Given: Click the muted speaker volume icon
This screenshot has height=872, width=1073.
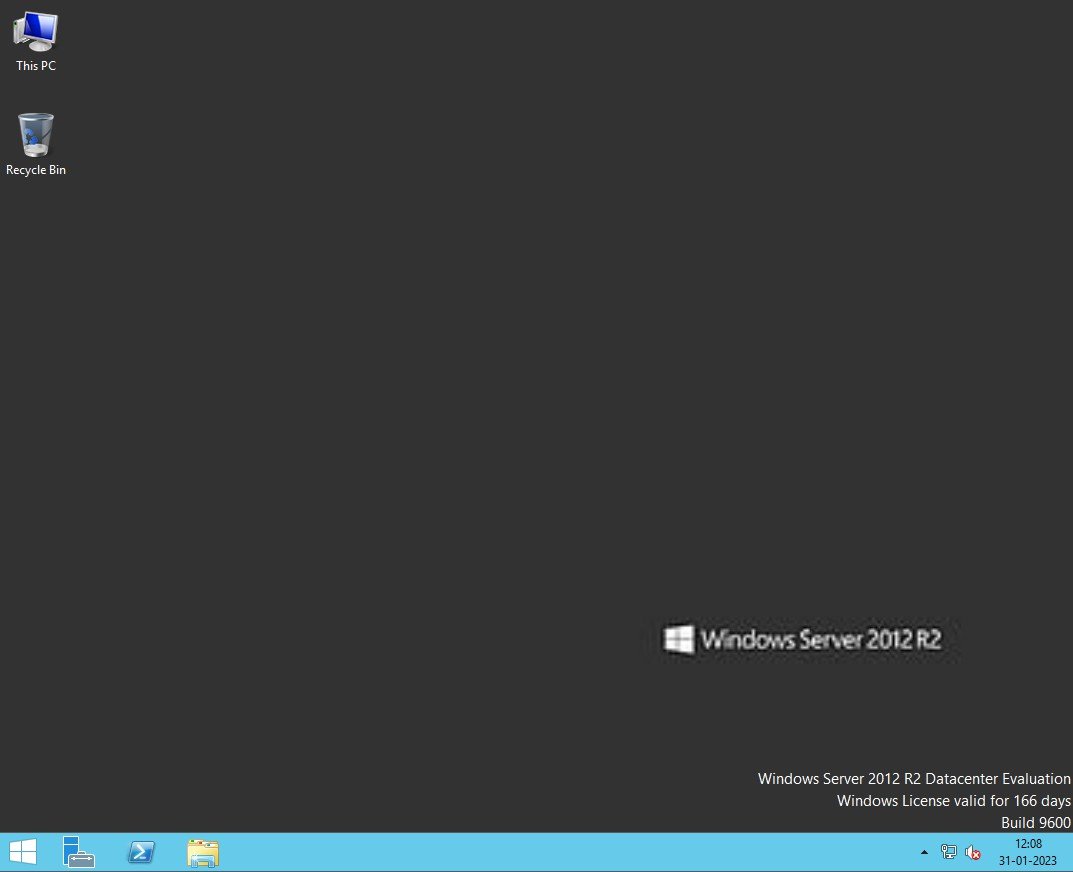Looking at the screenshot, I should pyautogui.click(x=972, y=853).
